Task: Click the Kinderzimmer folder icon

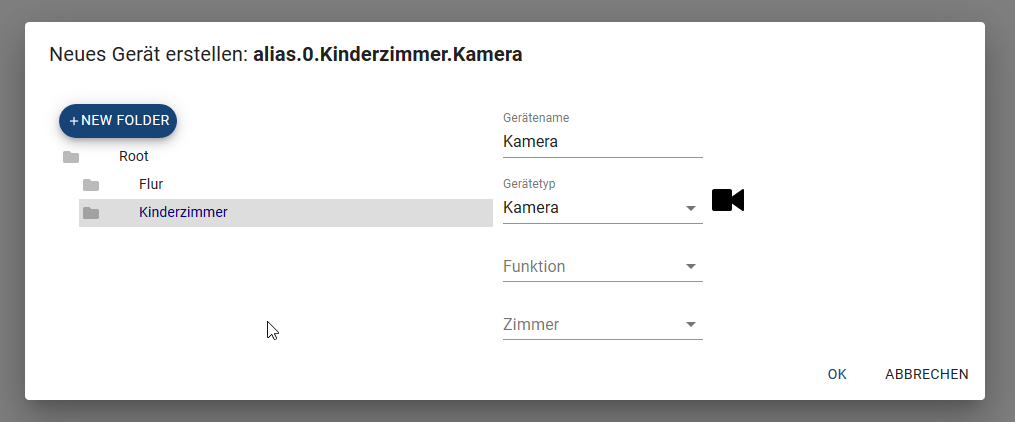Action: click(x=91, y=213)
